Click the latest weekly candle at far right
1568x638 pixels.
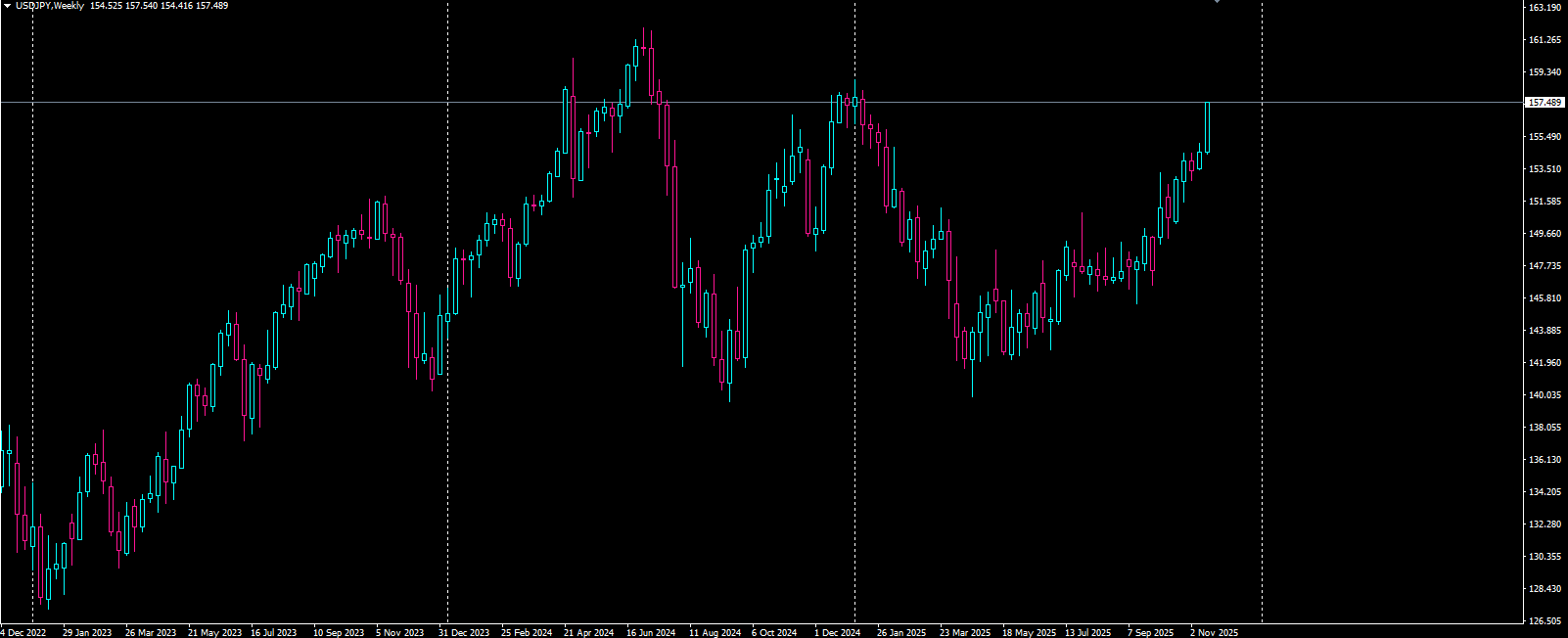pos(1208,127)
